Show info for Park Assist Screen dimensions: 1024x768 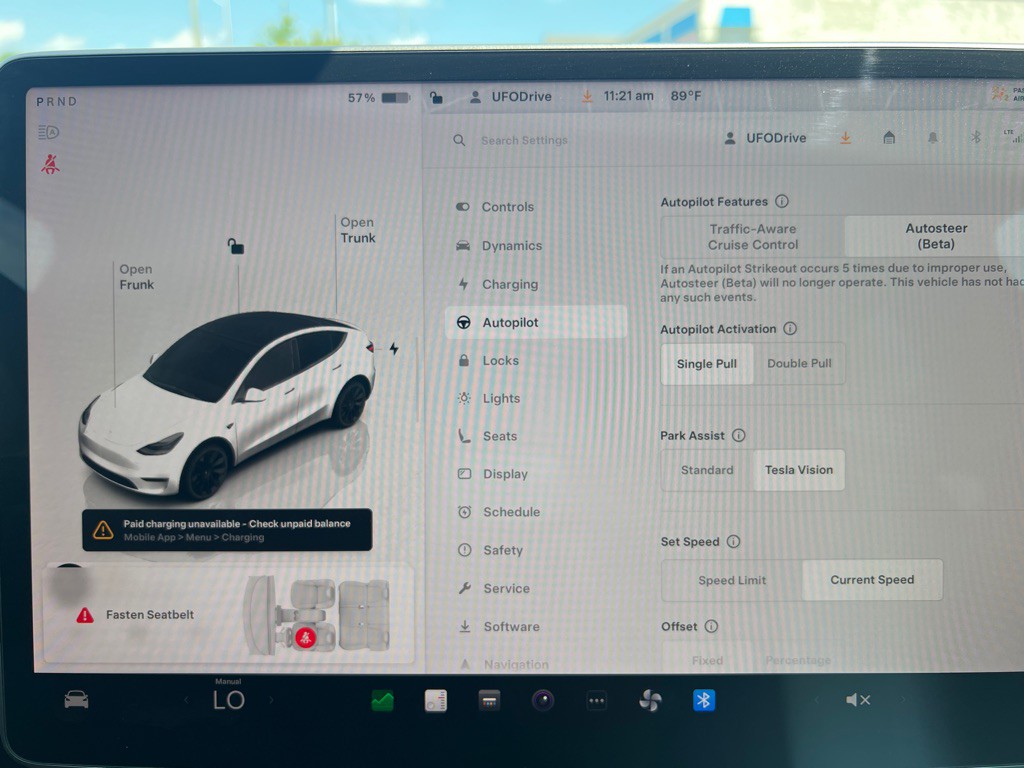click(x=739, y=435)
